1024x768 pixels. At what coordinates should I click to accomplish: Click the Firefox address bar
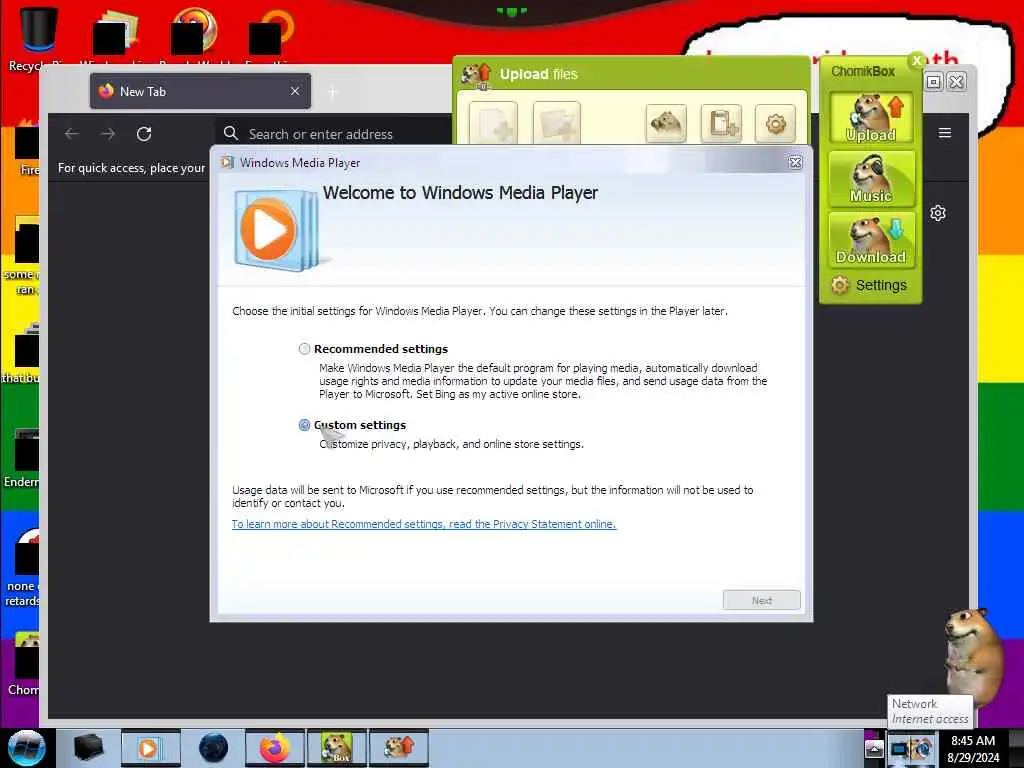click(x=333, y=134)
